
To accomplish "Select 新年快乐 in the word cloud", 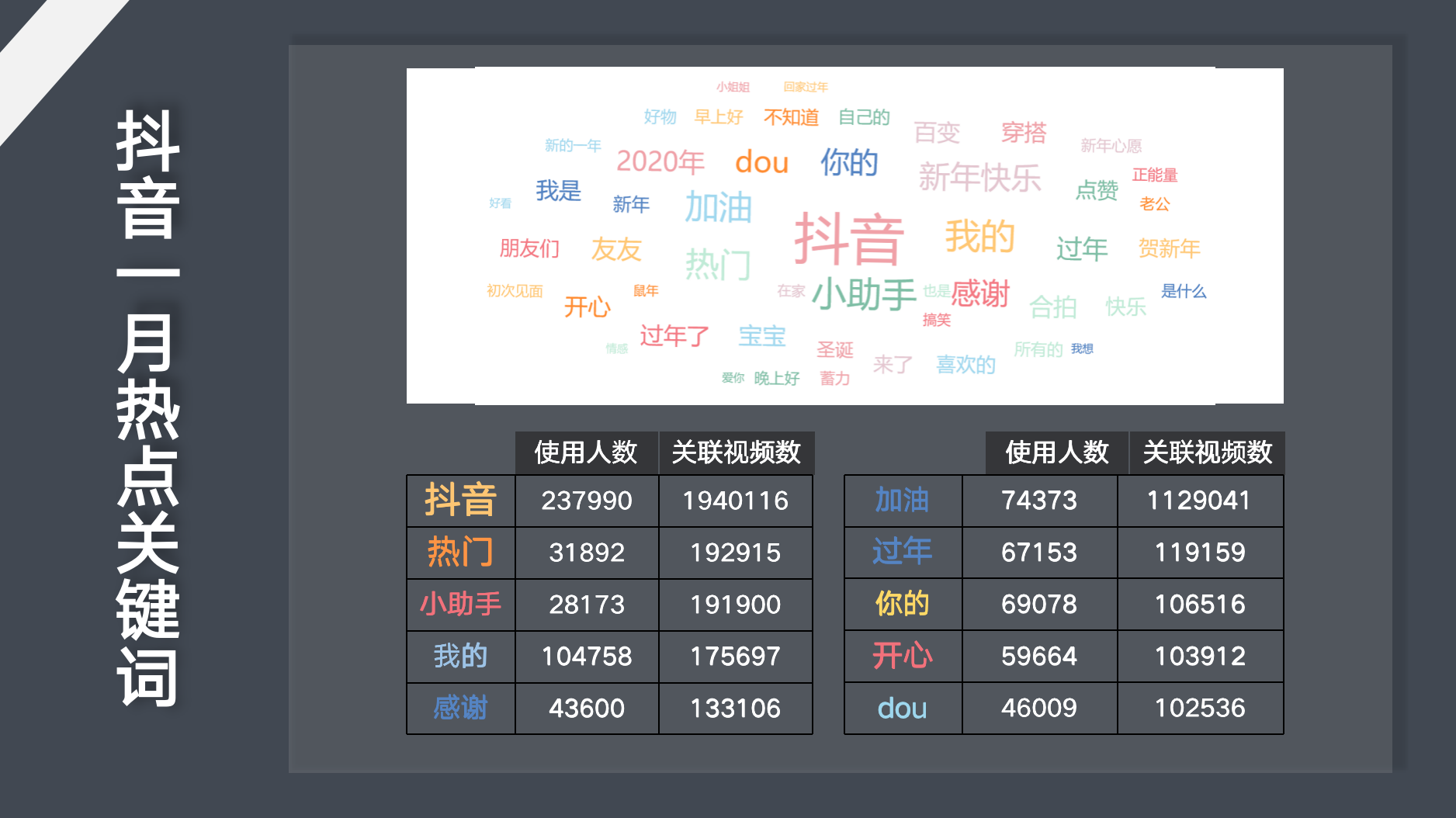I will pos(980,177).
